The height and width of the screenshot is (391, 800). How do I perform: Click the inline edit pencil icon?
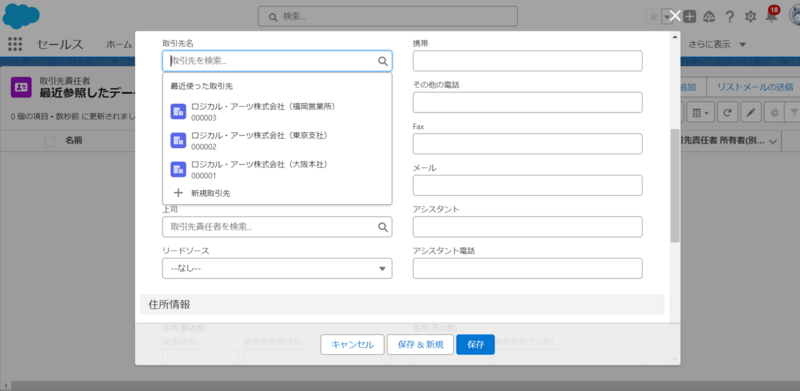tap(751, 113)
